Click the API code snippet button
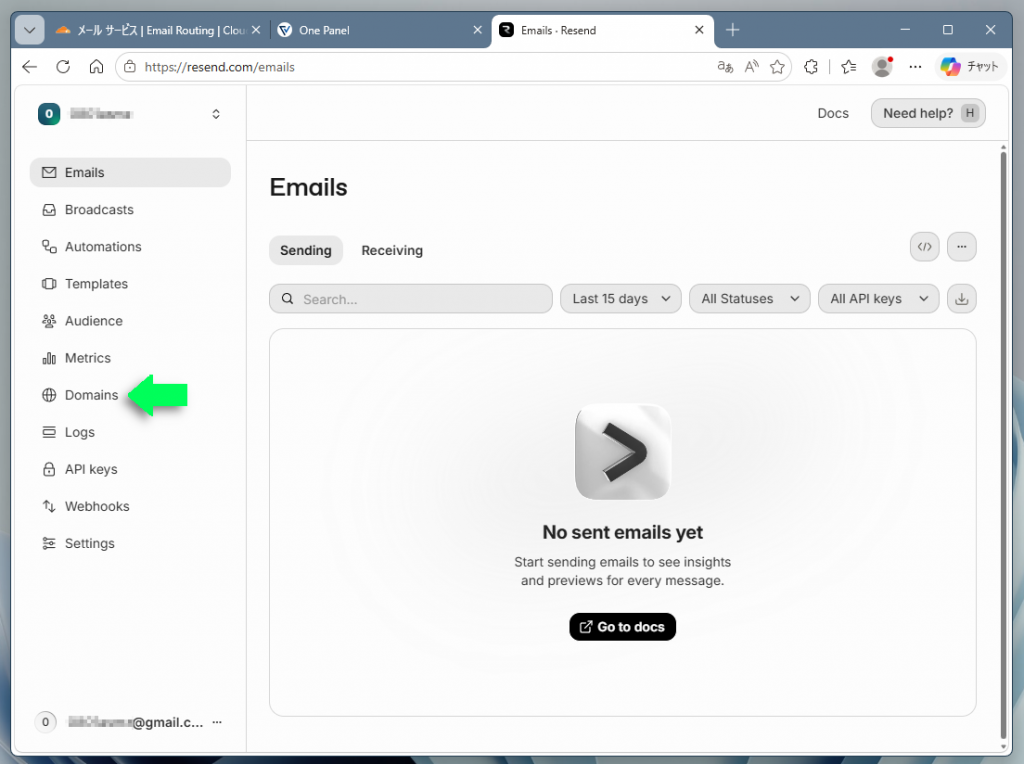Viewport: 1024px width, 764px height. click(924, 247)
